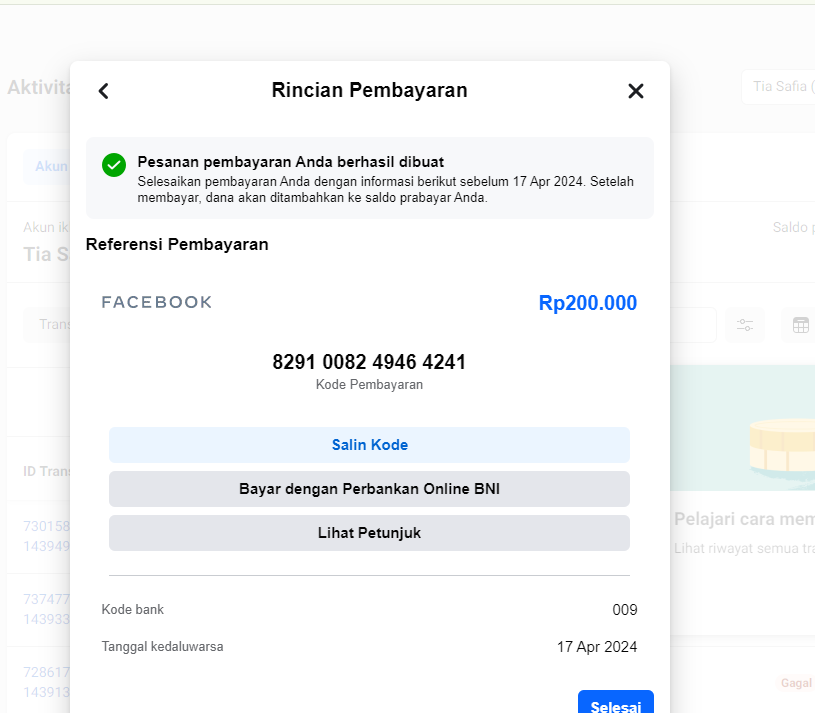Open transaction ID starting with 730158
The width and height of the screenshot is (815, 713).
click(46, 536)
